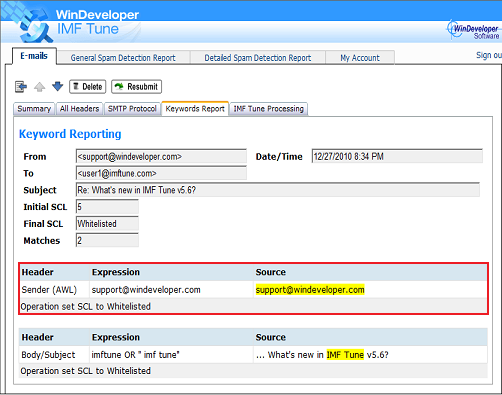Image resolution: width=502 pixels, height=395 pixels.
Task: Click the 'Initial SCL' label
Action: click(x=45, y=207)
